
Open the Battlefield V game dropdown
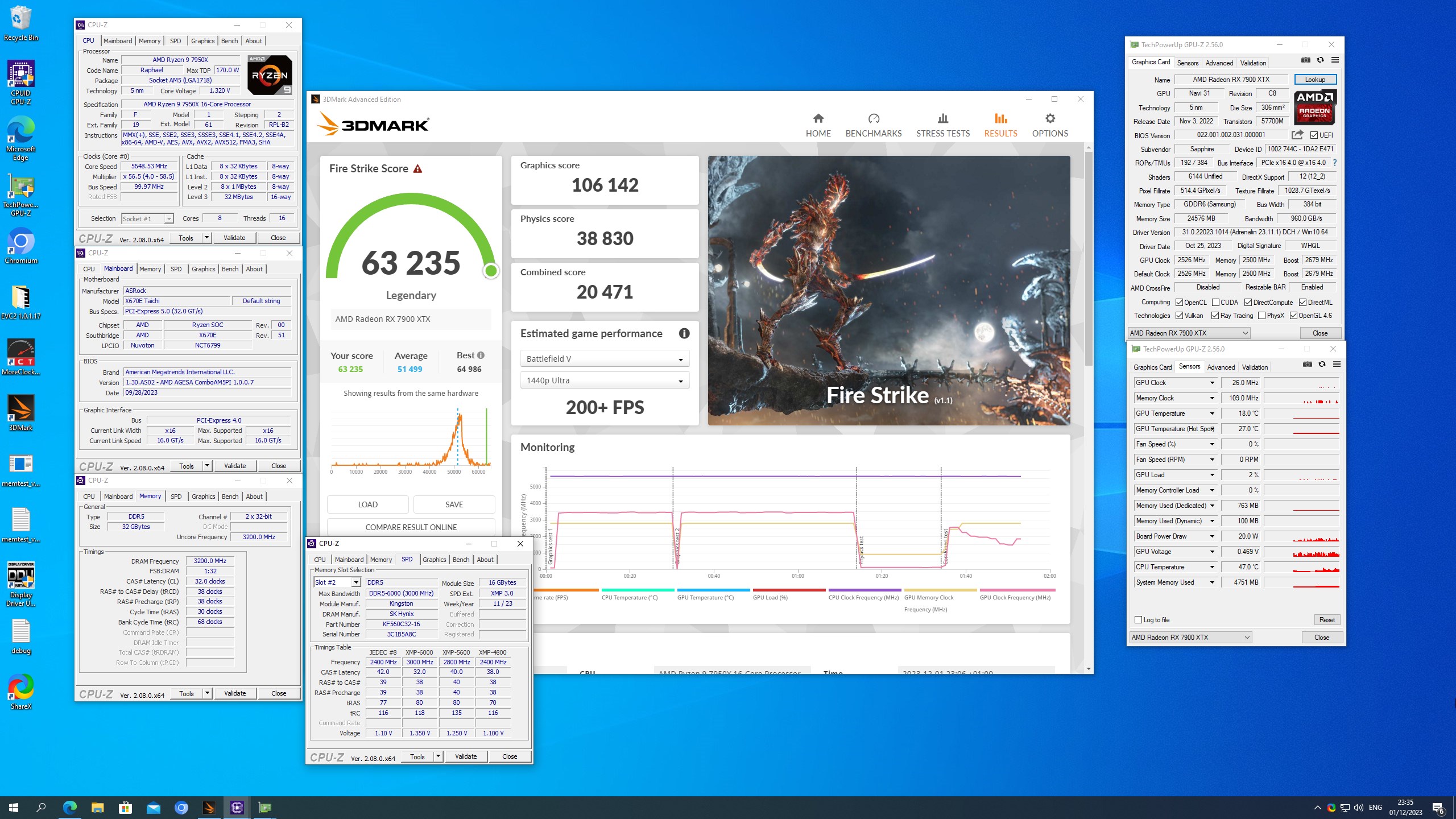(x=605, y=359)
